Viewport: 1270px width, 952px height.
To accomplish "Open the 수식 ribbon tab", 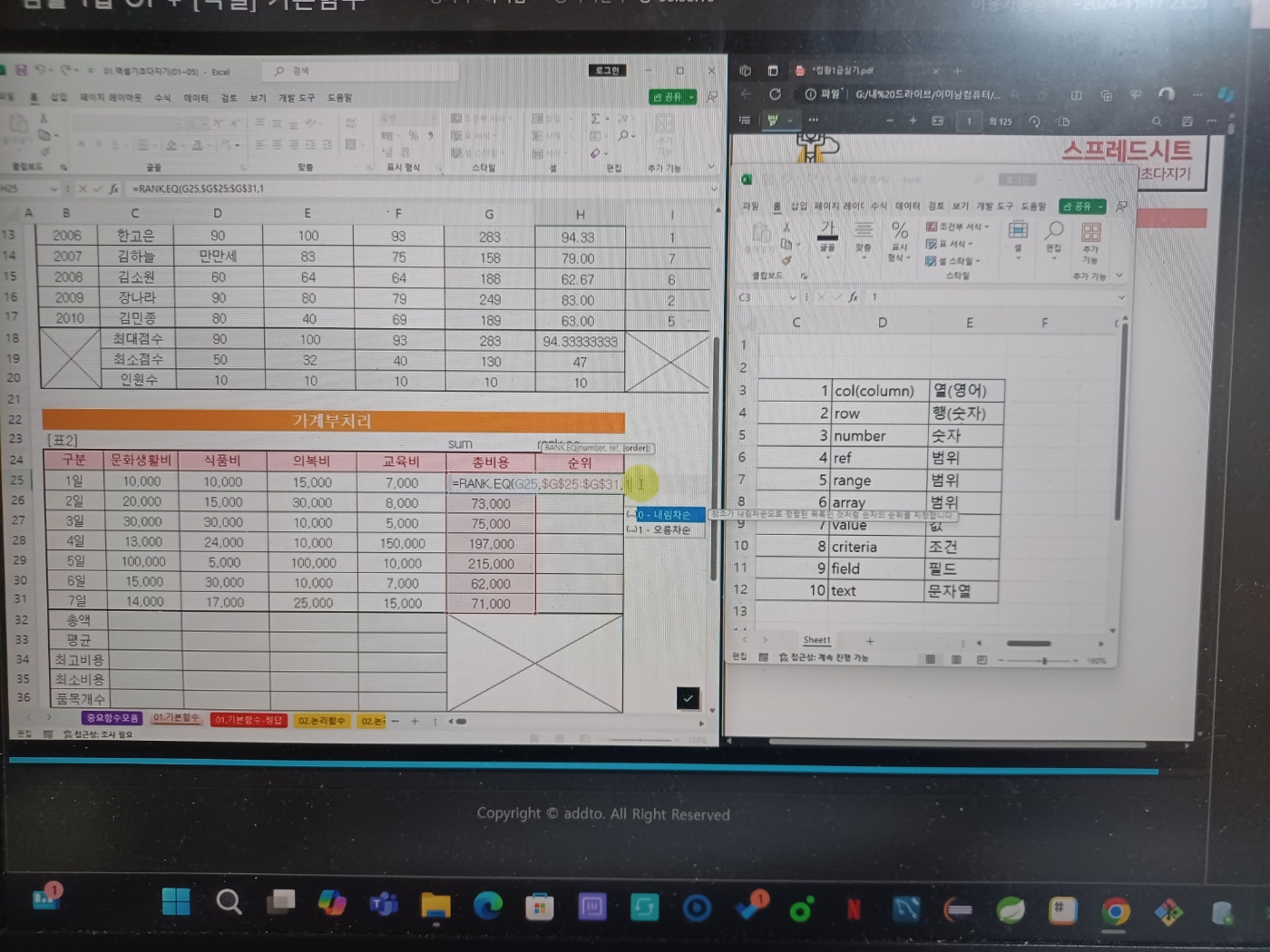I will [x=162, y=98].
